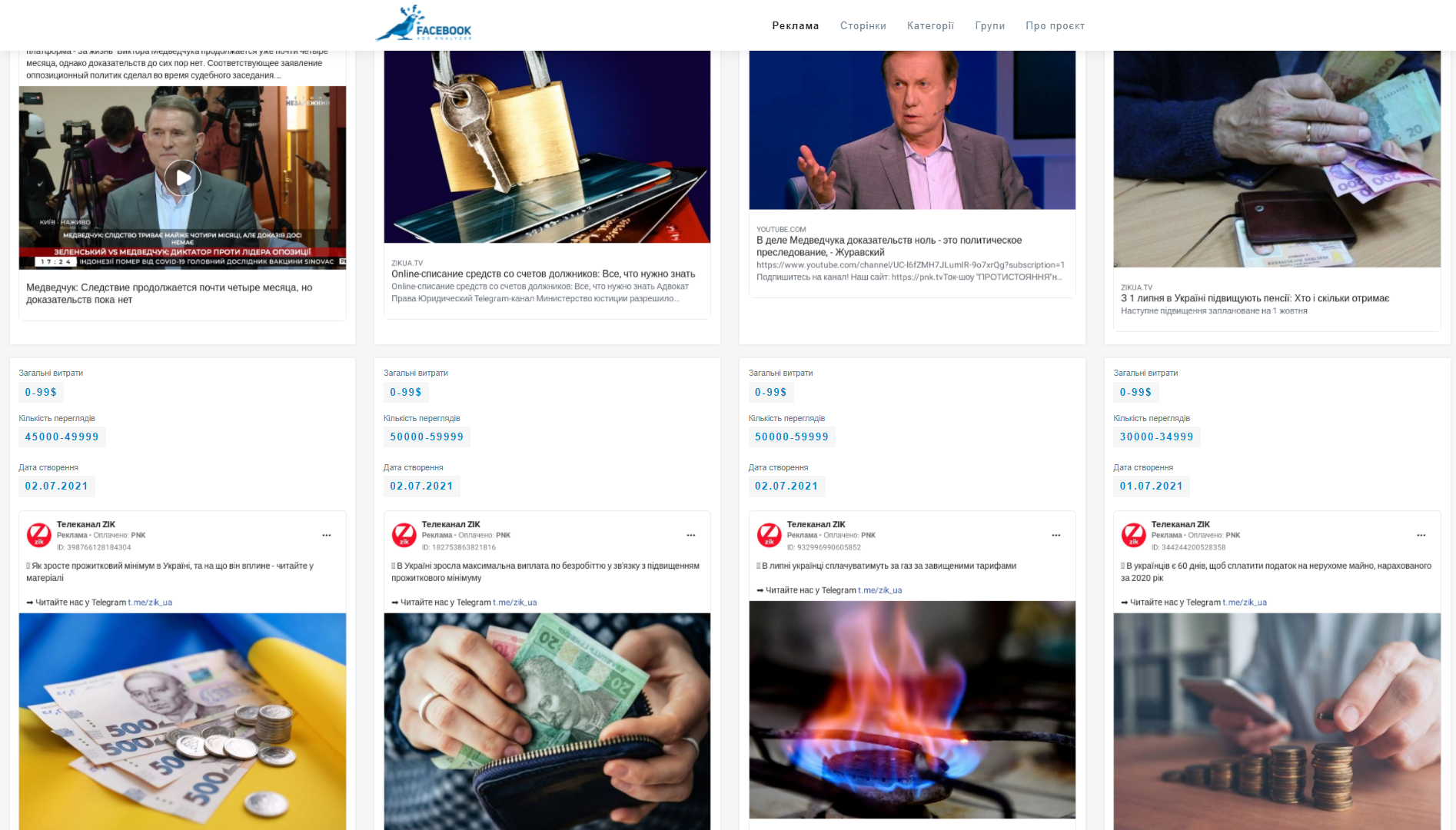This screenshot has width=1456, height=830.
Task: Click the Facebook Ads Analyzer bird logo
Action: coord(424,23)
